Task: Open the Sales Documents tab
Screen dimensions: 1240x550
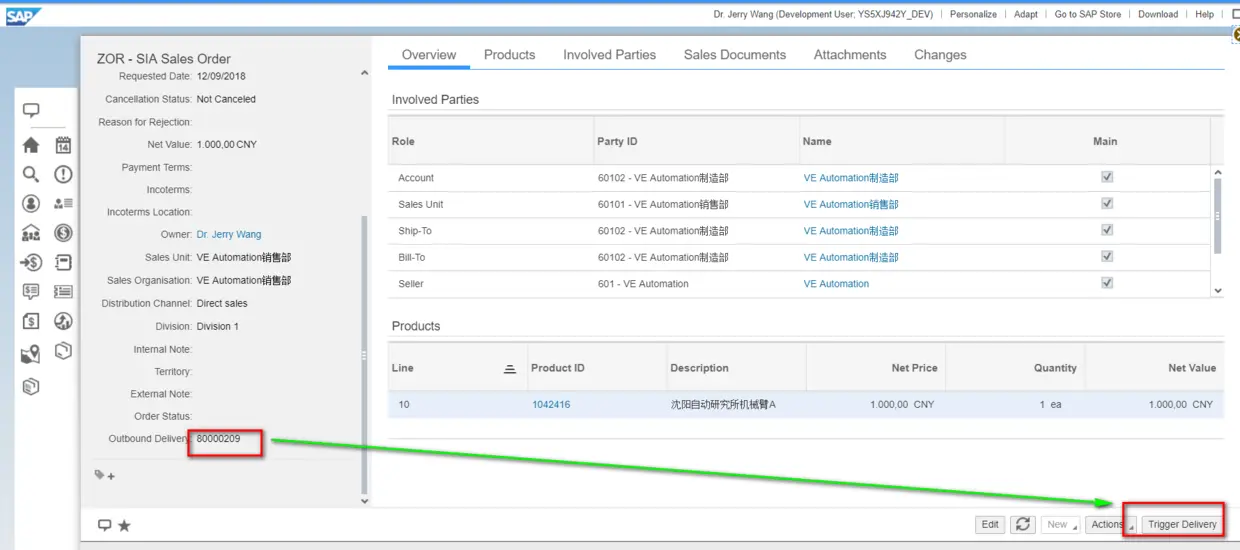Action: (x=735, y=55)
